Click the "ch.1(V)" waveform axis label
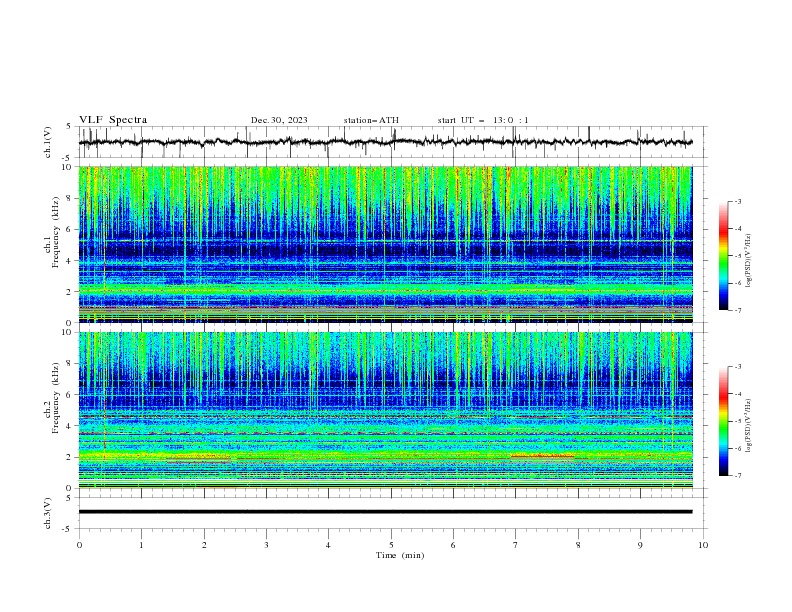Screen dimensions: 792x612 48,142
